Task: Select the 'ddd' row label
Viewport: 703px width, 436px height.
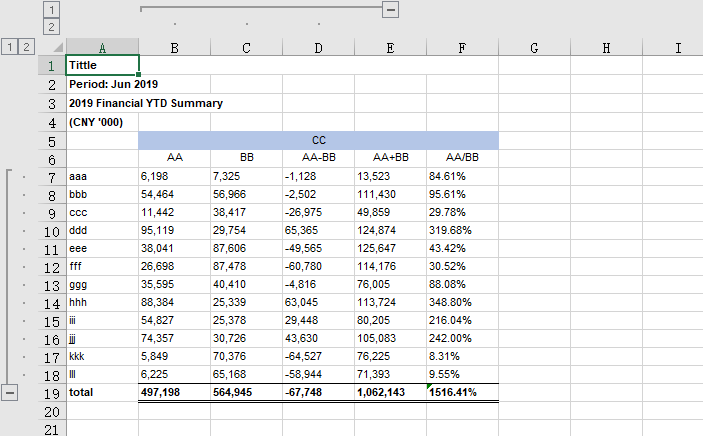Action: [x=102, y=231]
